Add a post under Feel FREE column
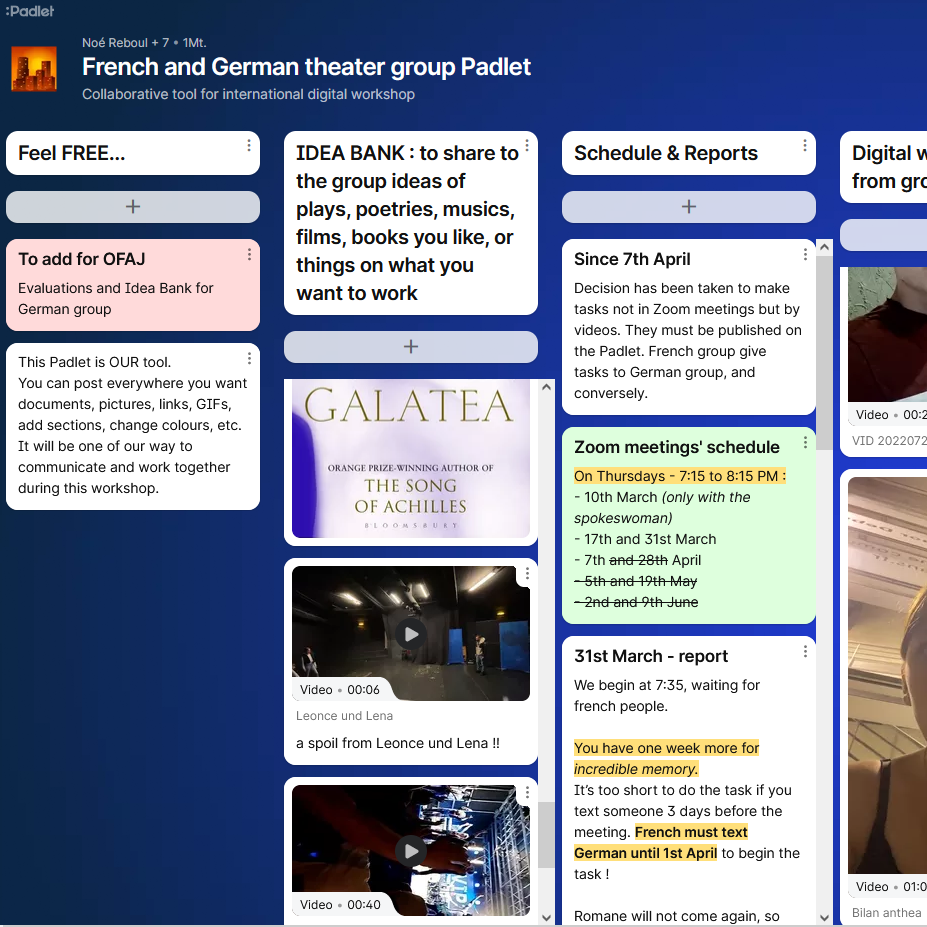 point(133,207)
